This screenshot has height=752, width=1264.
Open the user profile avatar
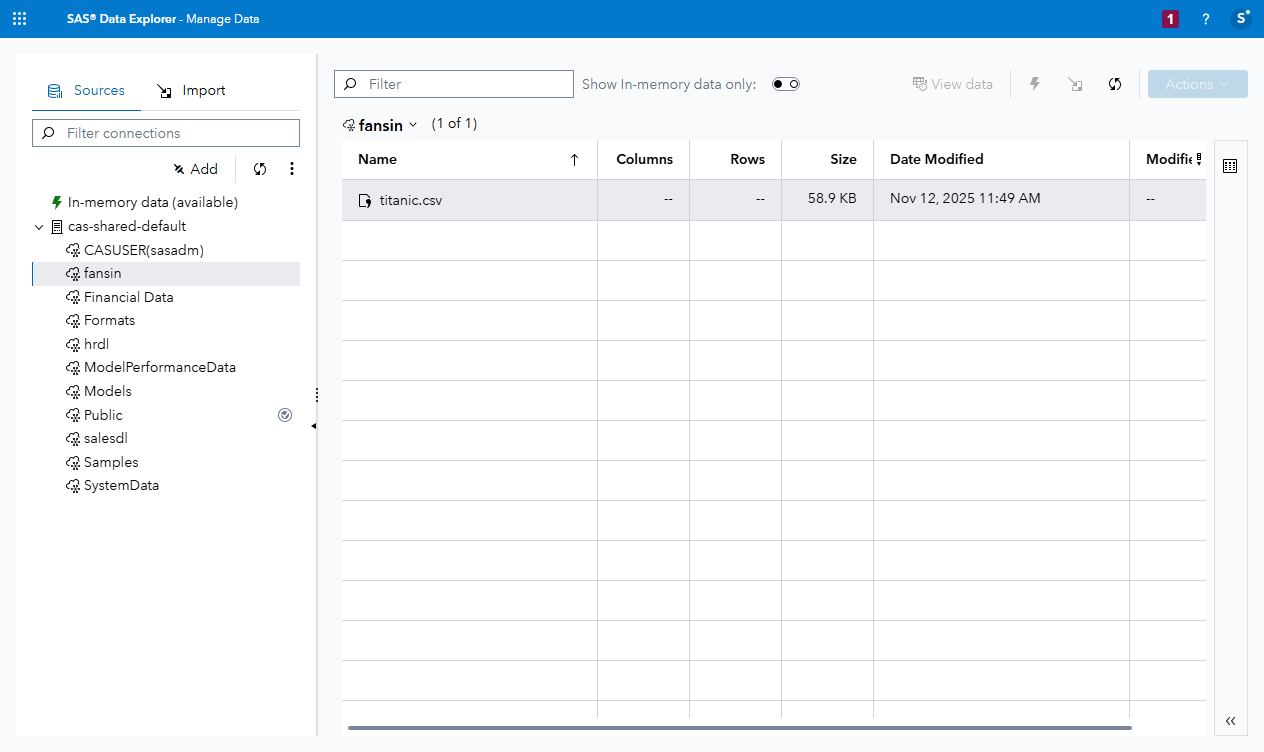click(x=1241, y=18)
